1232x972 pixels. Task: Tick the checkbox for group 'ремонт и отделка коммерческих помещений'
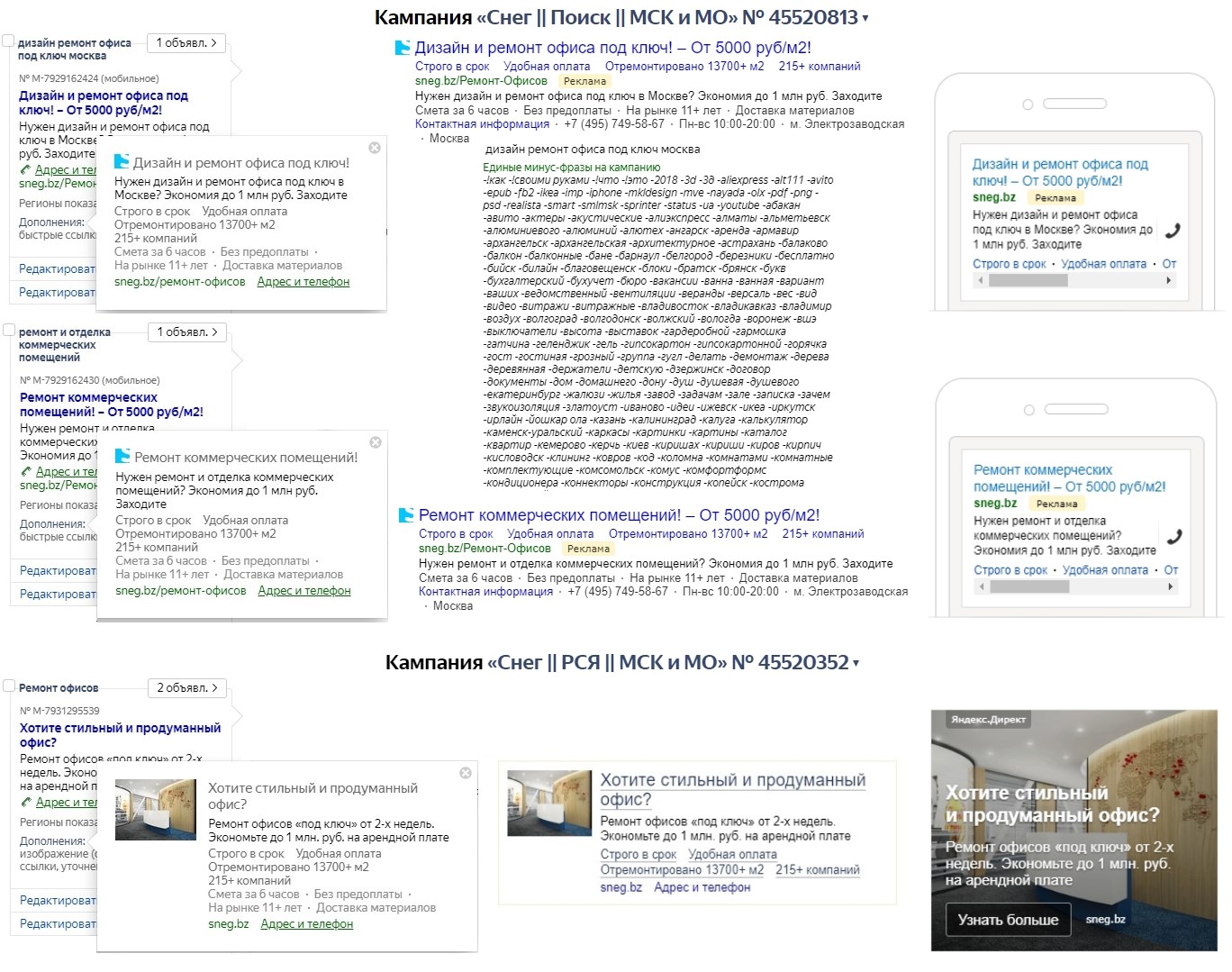(9, 330)
